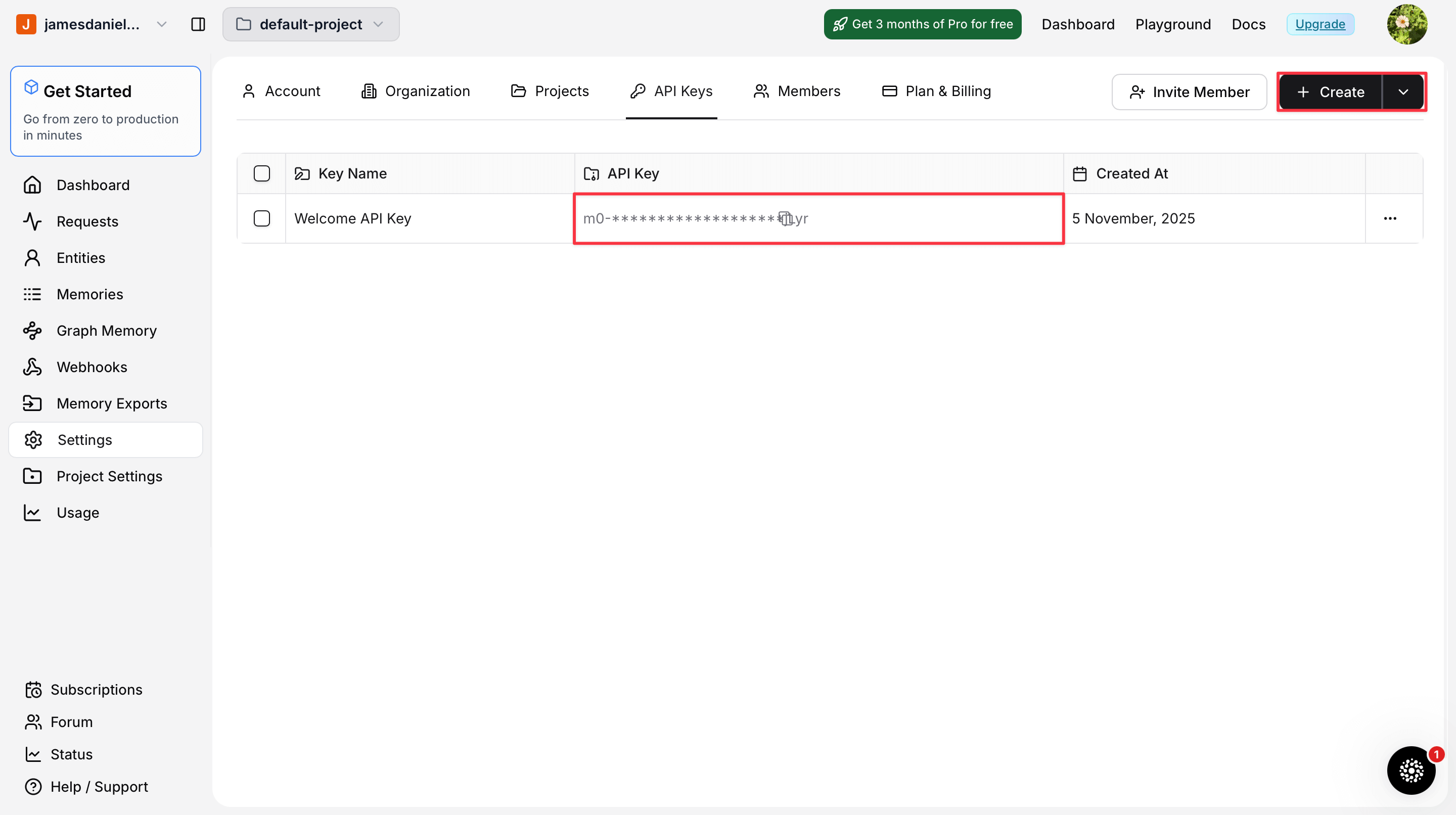Check the Welcome API Key row checkbox
The width and height of the screenshot is (1456, 815).
coord(262,219)
